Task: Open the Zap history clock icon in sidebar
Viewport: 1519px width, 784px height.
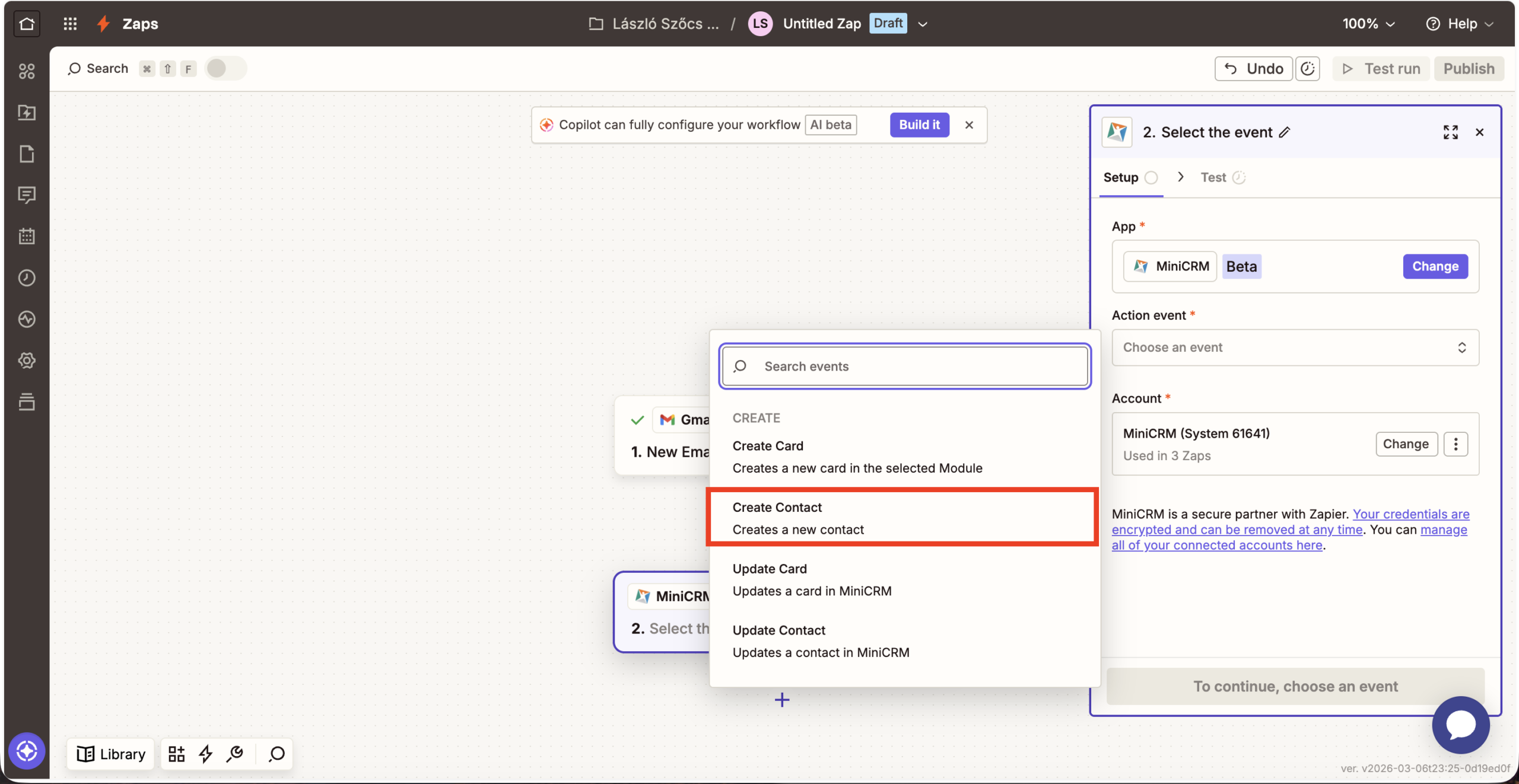Action: [x=27, y=278]
